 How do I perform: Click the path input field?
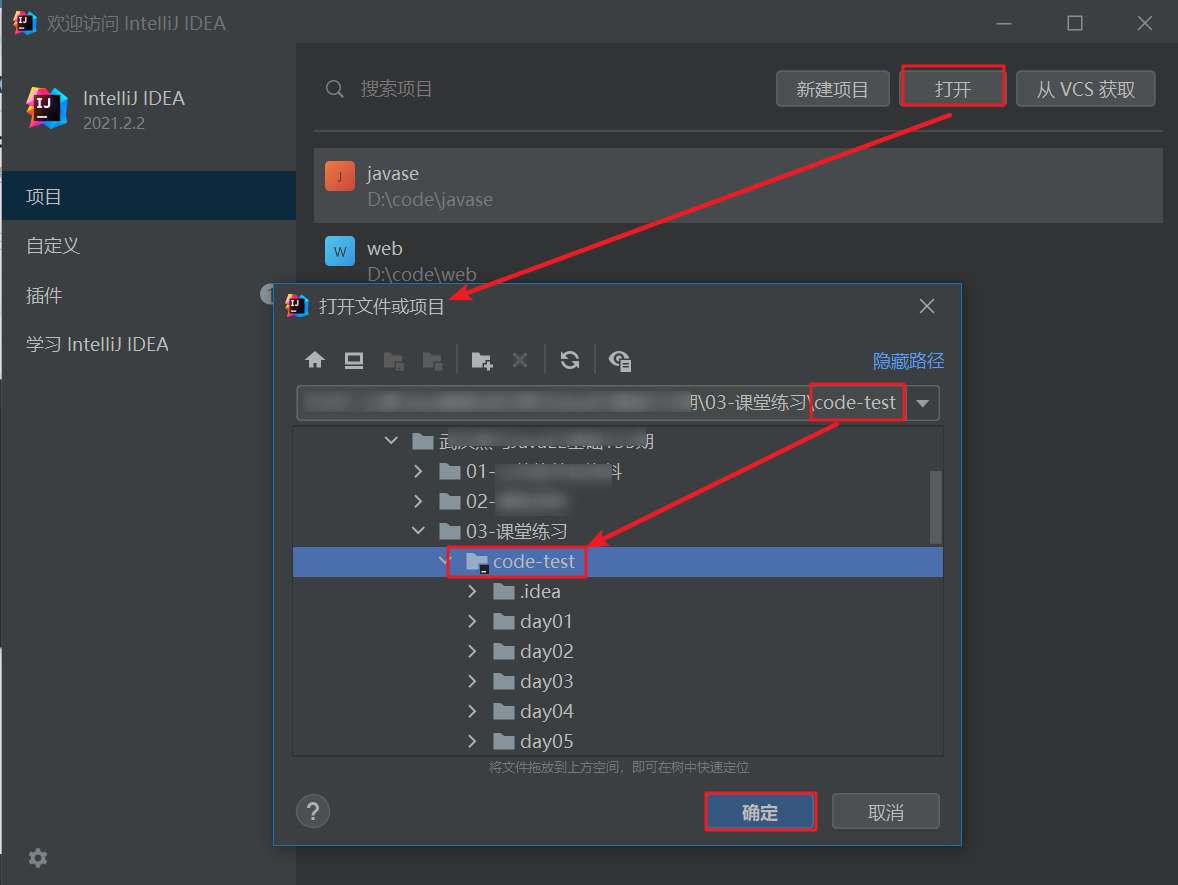[x=601, y=403]
